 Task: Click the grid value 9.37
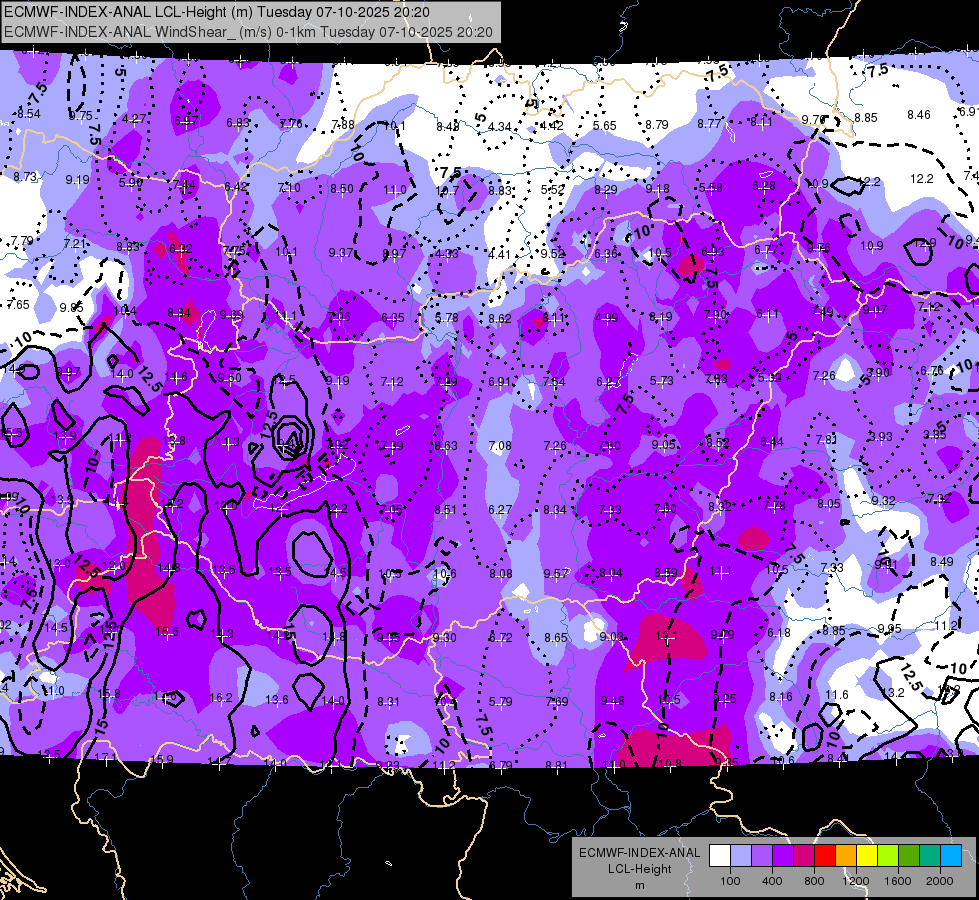pyautogui.click(x=341, y=253)
